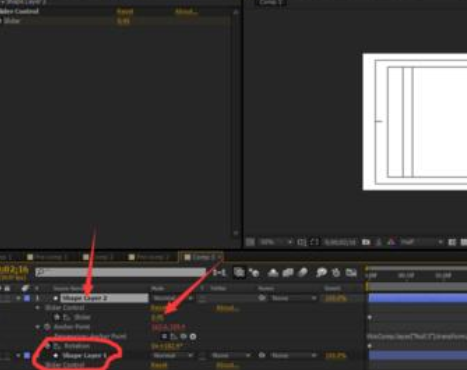Open the composition mini-flowchart icon
The image size is (467, 370).
click(x=219, y=273)
